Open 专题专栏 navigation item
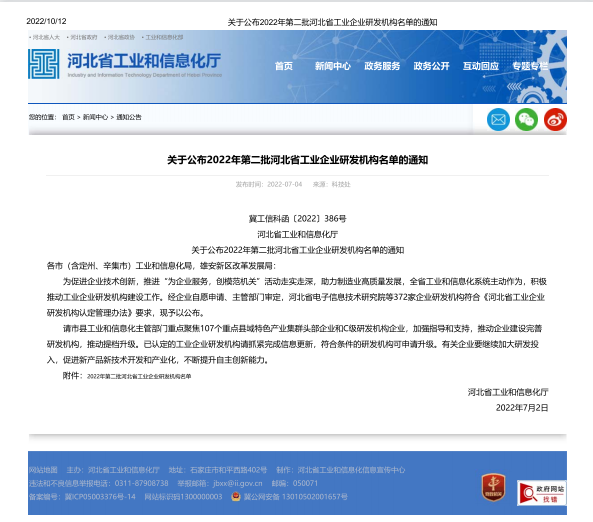Image resolution: width=593 pixels, height=522 pixels. pyautogui.click(x=530, y=66)
